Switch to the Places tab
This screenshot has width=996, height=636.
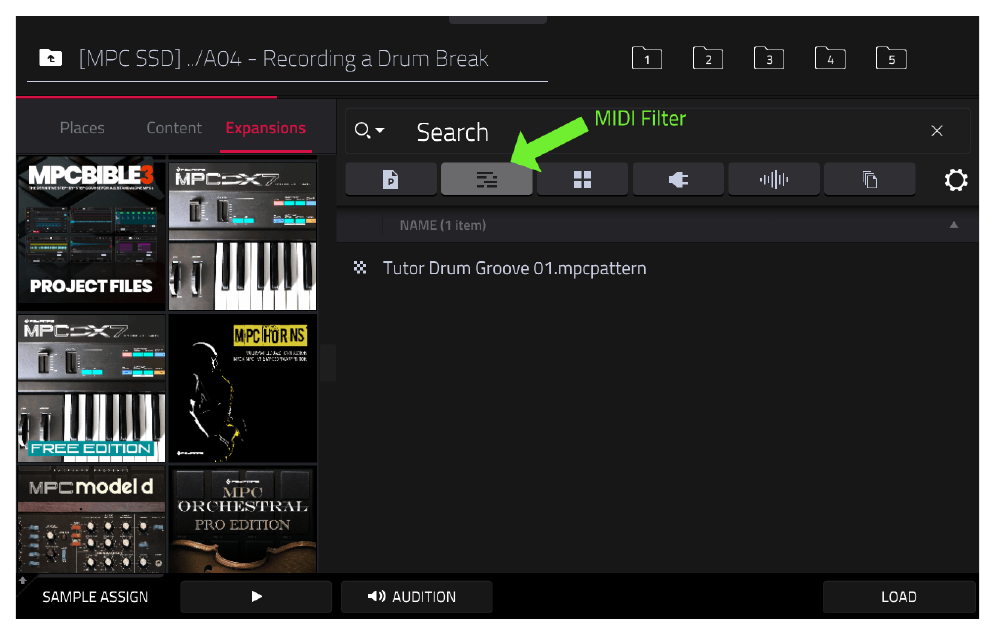point(82,128)
